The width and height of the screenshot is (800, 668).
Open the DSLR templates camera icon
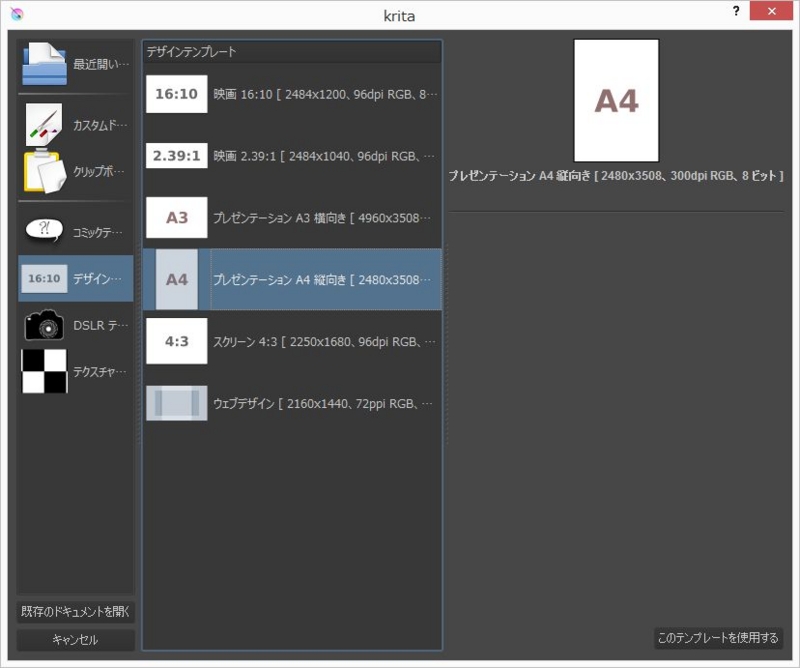(x=44, y=325)
